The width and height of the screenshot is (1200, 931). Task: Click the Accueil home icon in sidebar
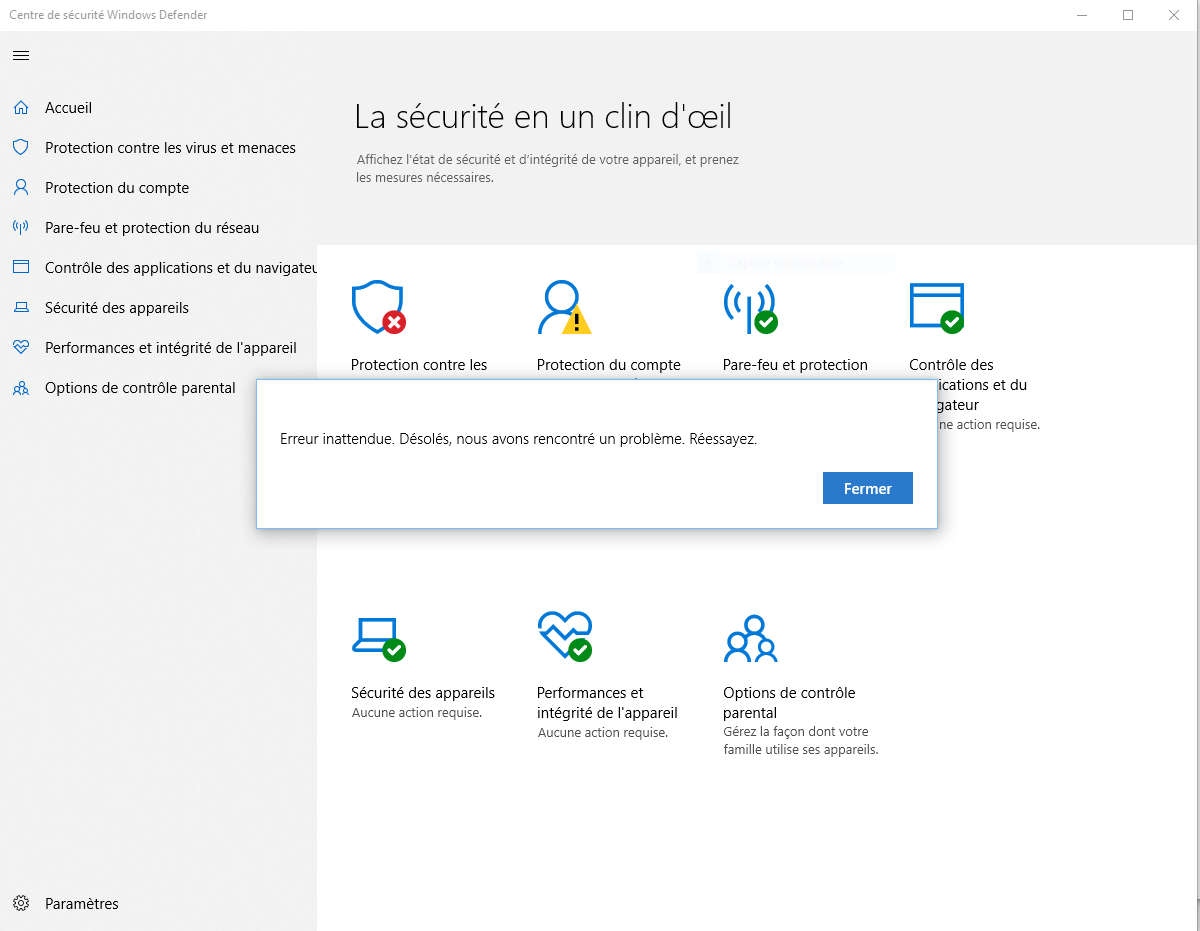tap(21, 108)
